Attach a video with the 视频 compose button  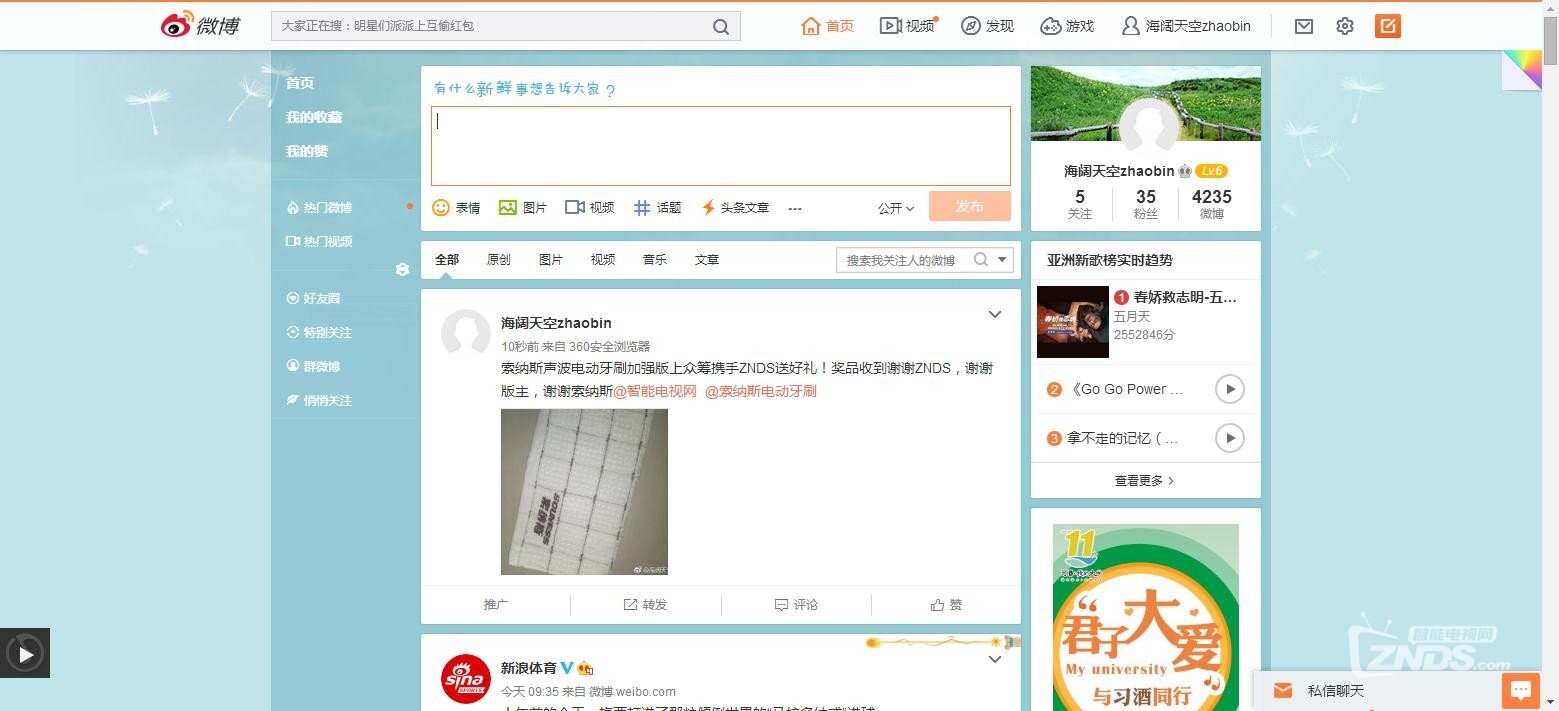click(x=590, y=207)
